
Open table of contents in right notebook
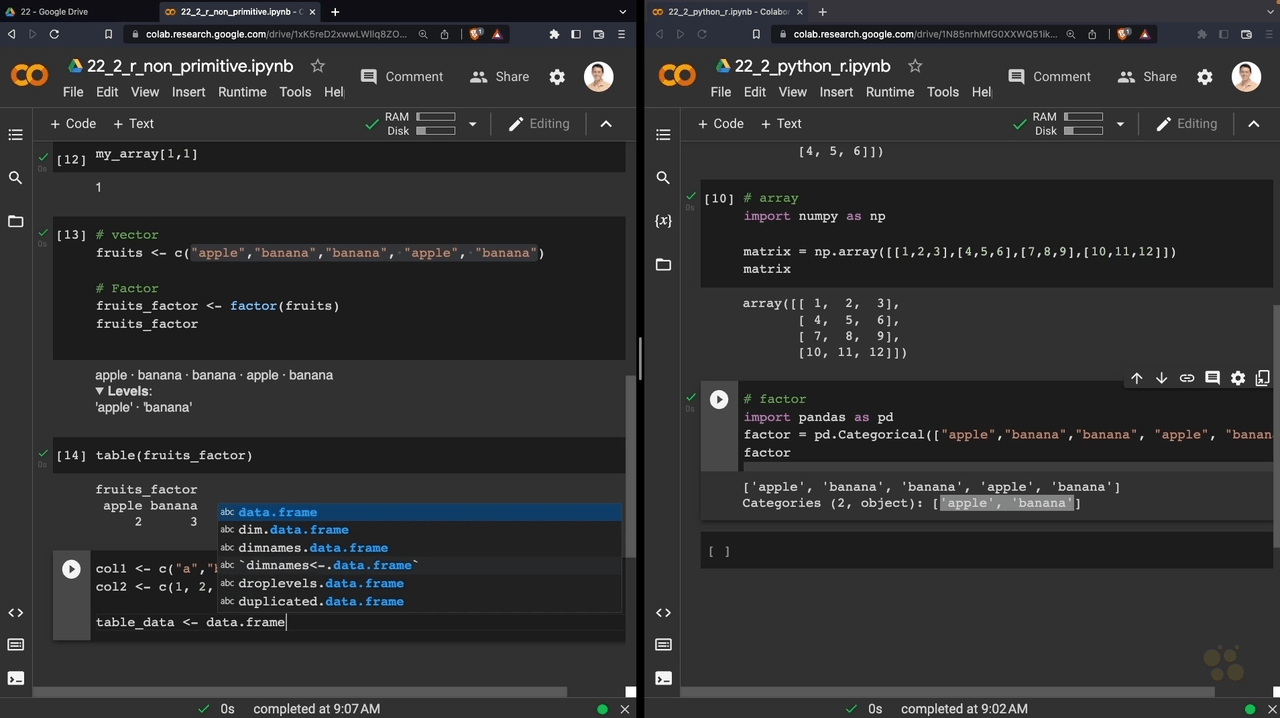pyautogui.click(x=663, y=135)
